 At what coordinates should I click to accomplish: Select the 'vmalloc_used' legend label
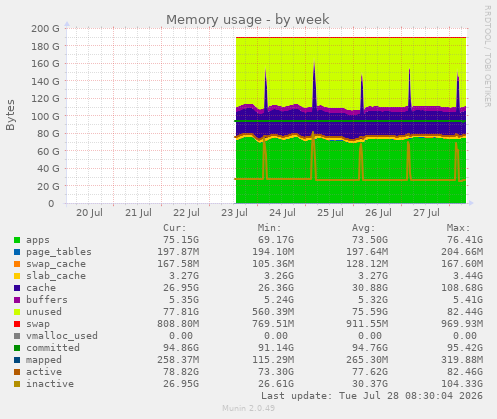pos(62,336)
